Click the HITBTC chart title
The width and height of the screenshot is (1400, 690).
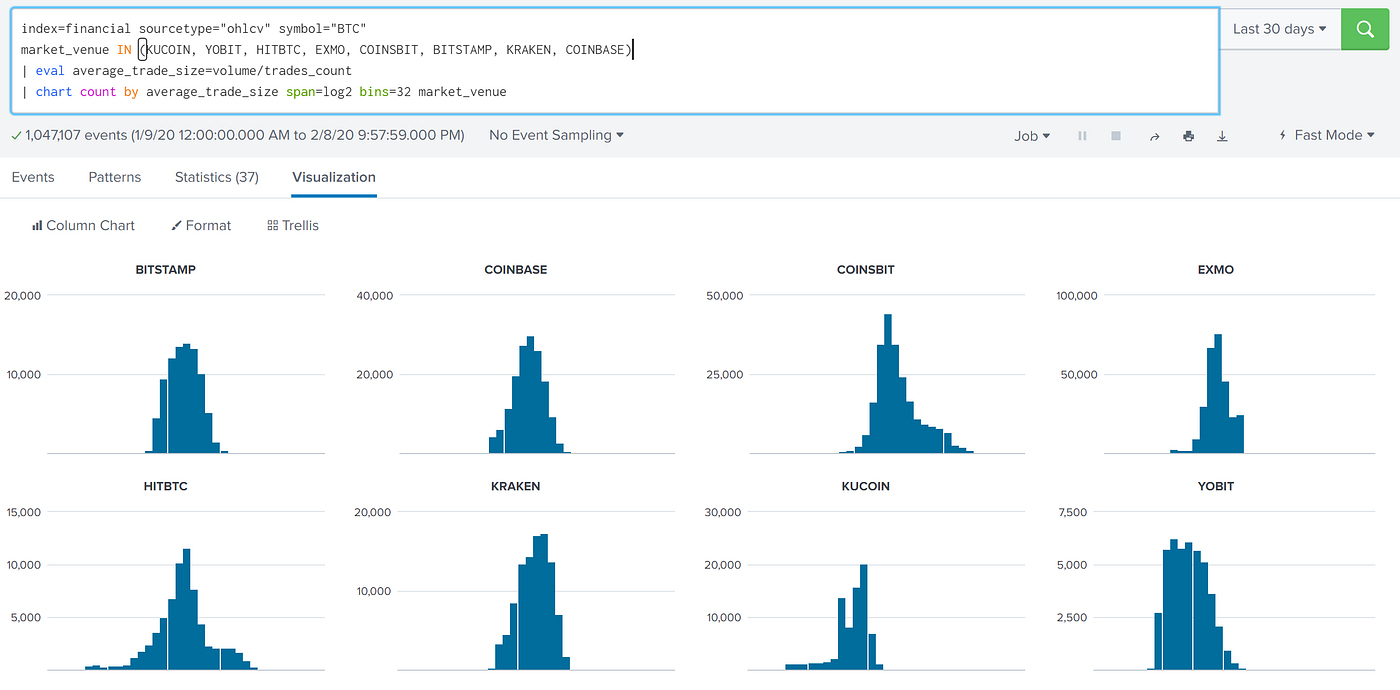click(166, 487)
